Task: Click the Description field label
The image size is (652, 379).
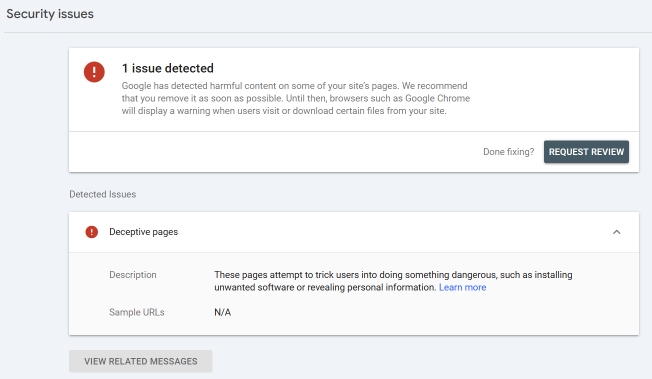Action: pos(133,275)
